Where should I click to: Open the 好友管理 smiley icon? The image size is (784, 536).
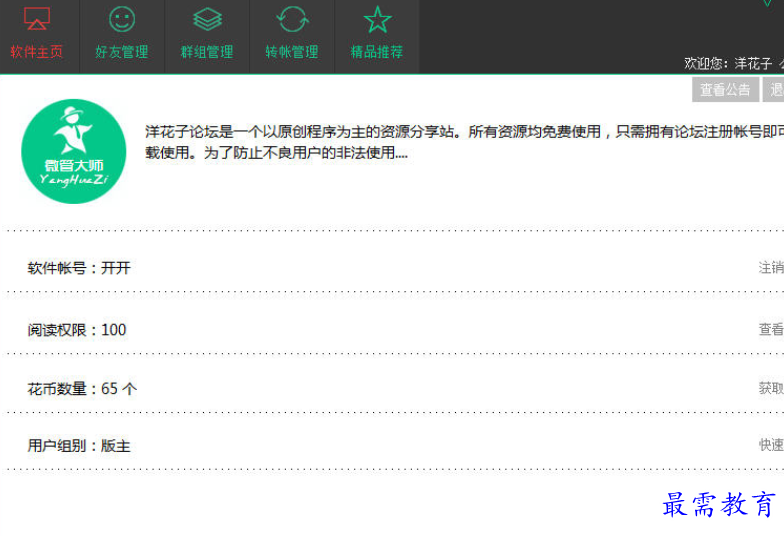(x=122, y=19)
